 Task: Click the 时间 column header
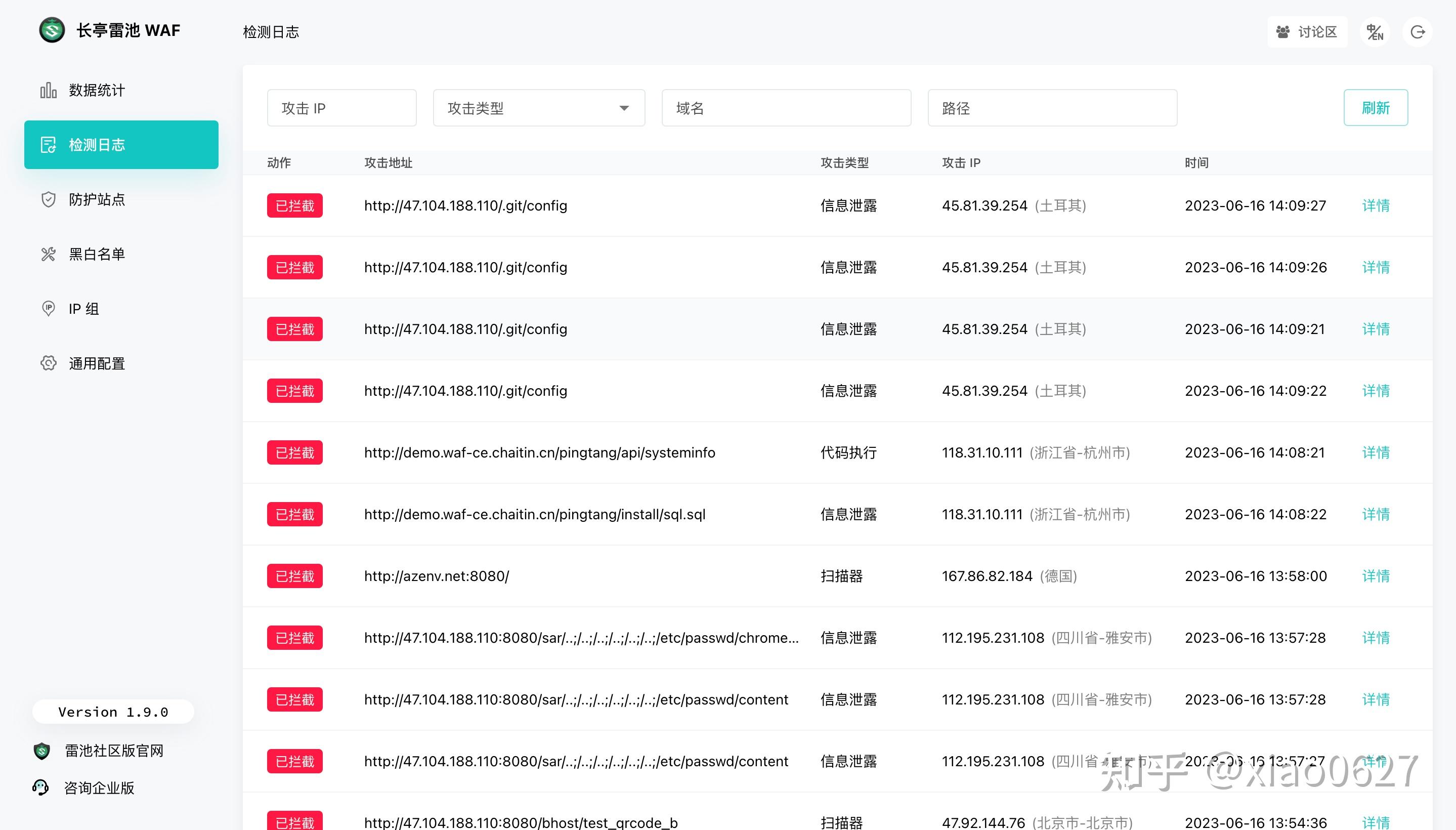(x=1196, y=163)
